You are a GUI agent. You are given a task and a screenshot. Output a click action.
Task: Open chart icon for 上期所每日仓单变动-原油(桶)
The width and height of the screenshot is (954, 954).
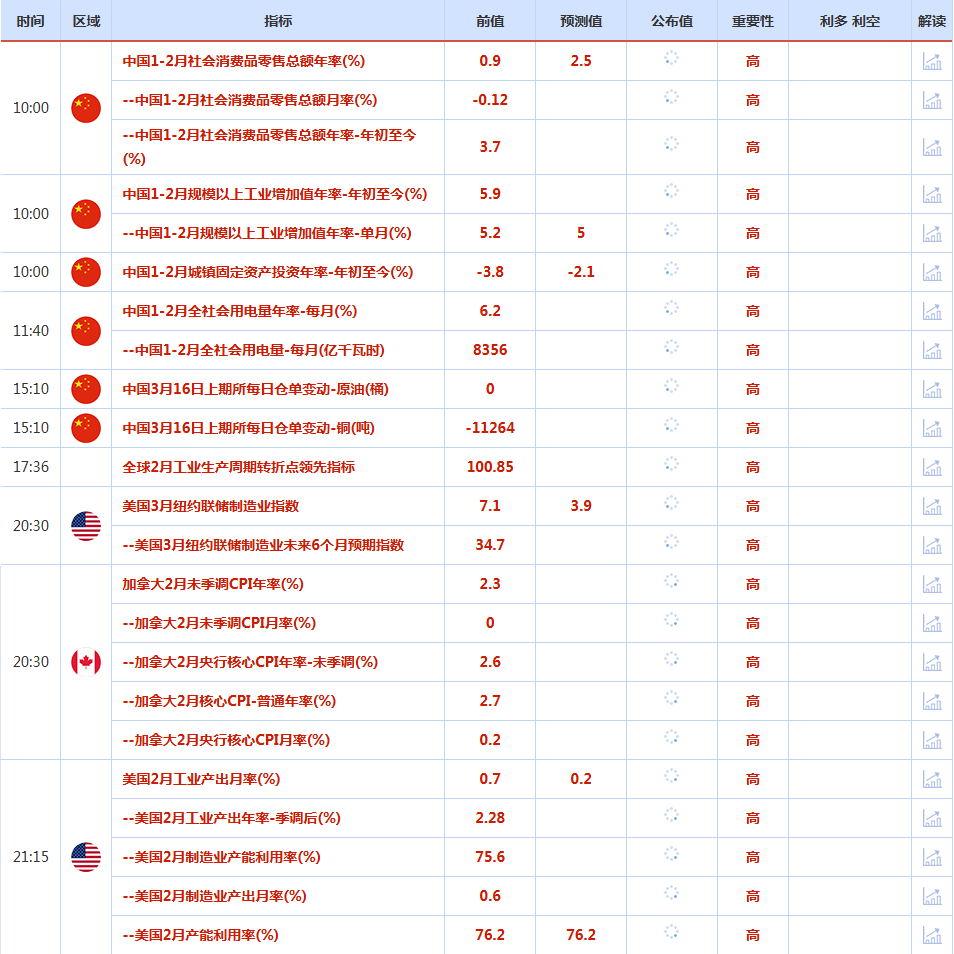[931, 389]
